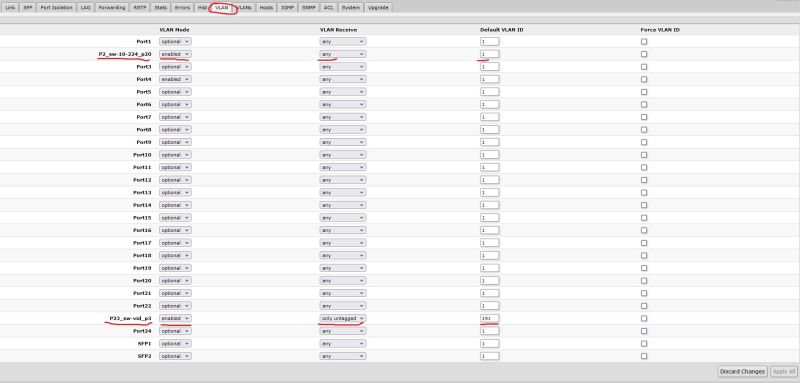Open the IGMP tab
800x383 pixels.
coord(287,8)
